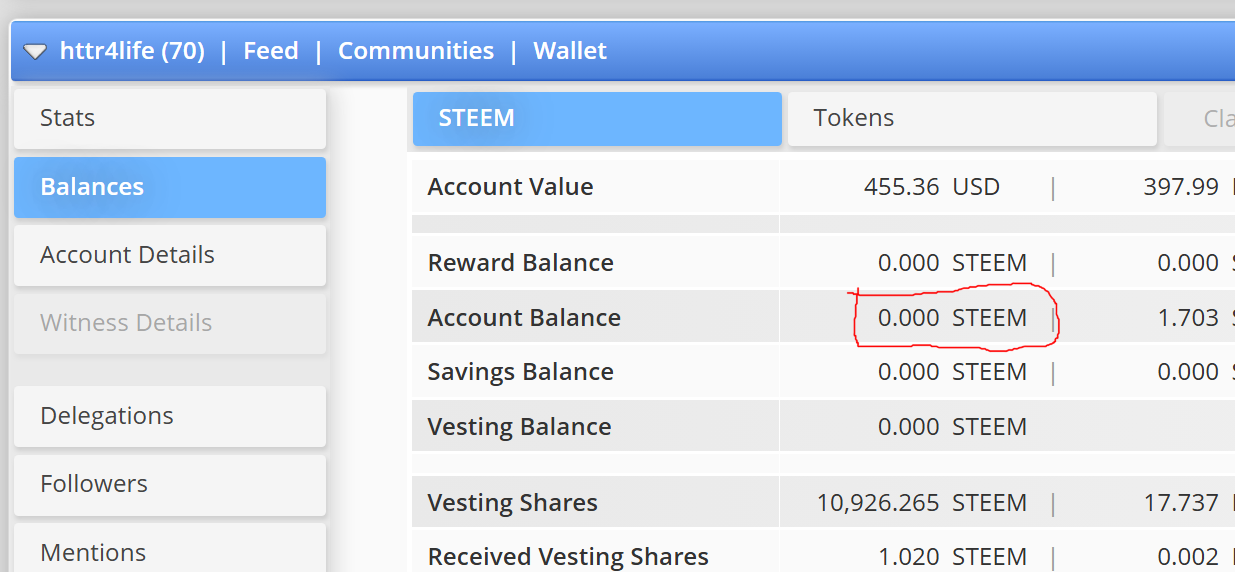Click Savings Balance 0.000 STEEM value
This screenshot has width=1235, height=572.
click(x=952, y=372)
